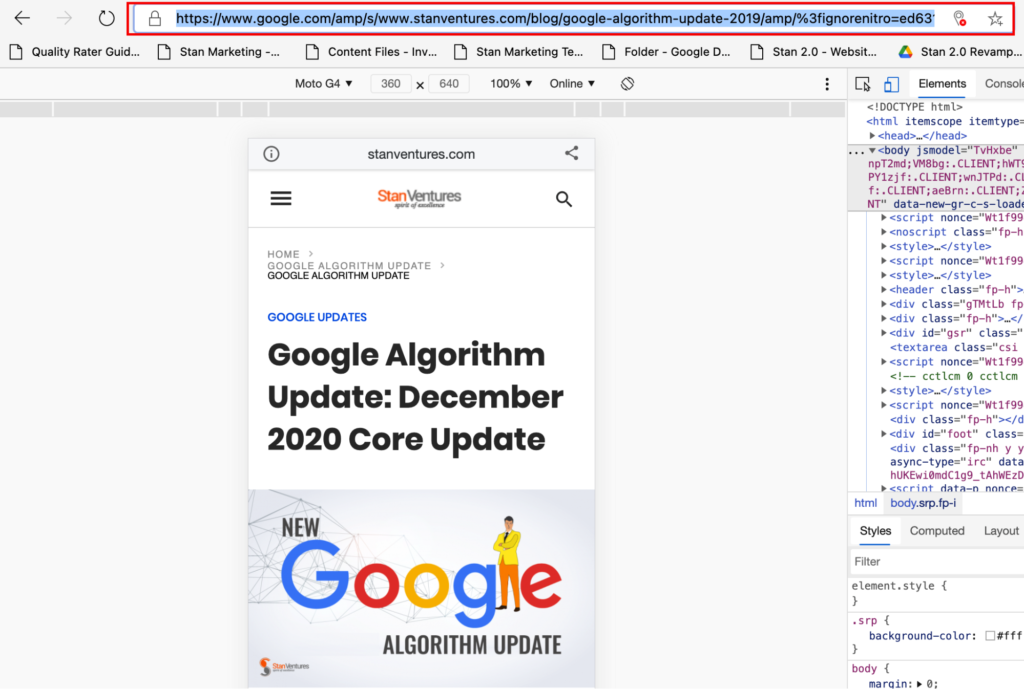The image size is (1024, 689).
Task: Click the browser back arrow
Action: pyautogui.click(x=22, y=18)
